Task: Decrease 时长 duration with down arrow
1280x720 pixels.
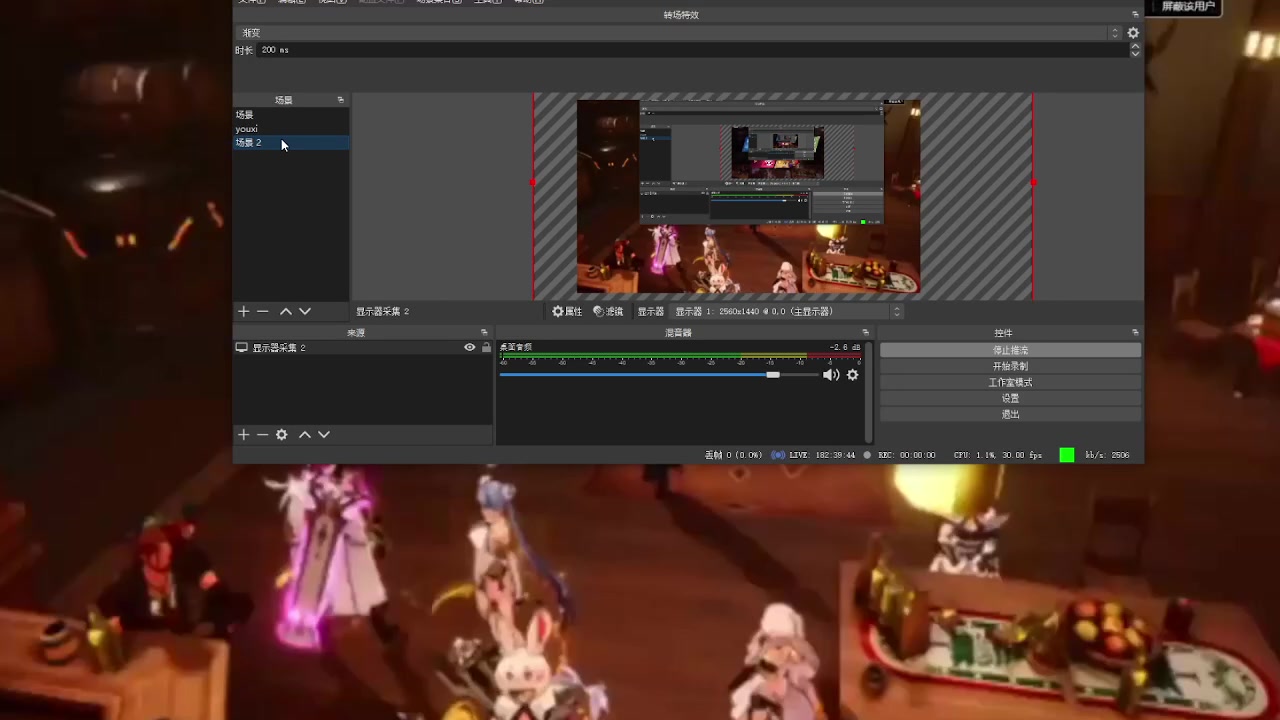Action: [1134, 53]
